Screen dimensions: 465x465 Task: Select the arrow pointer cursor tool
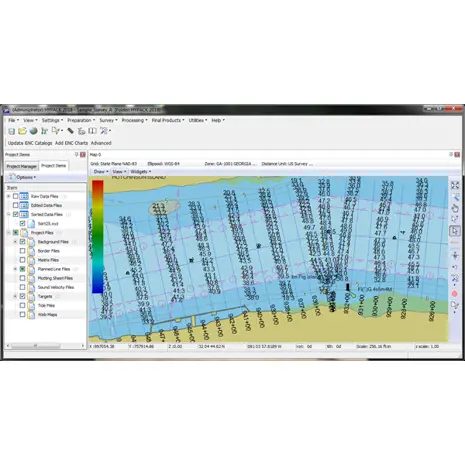[455, 231]
